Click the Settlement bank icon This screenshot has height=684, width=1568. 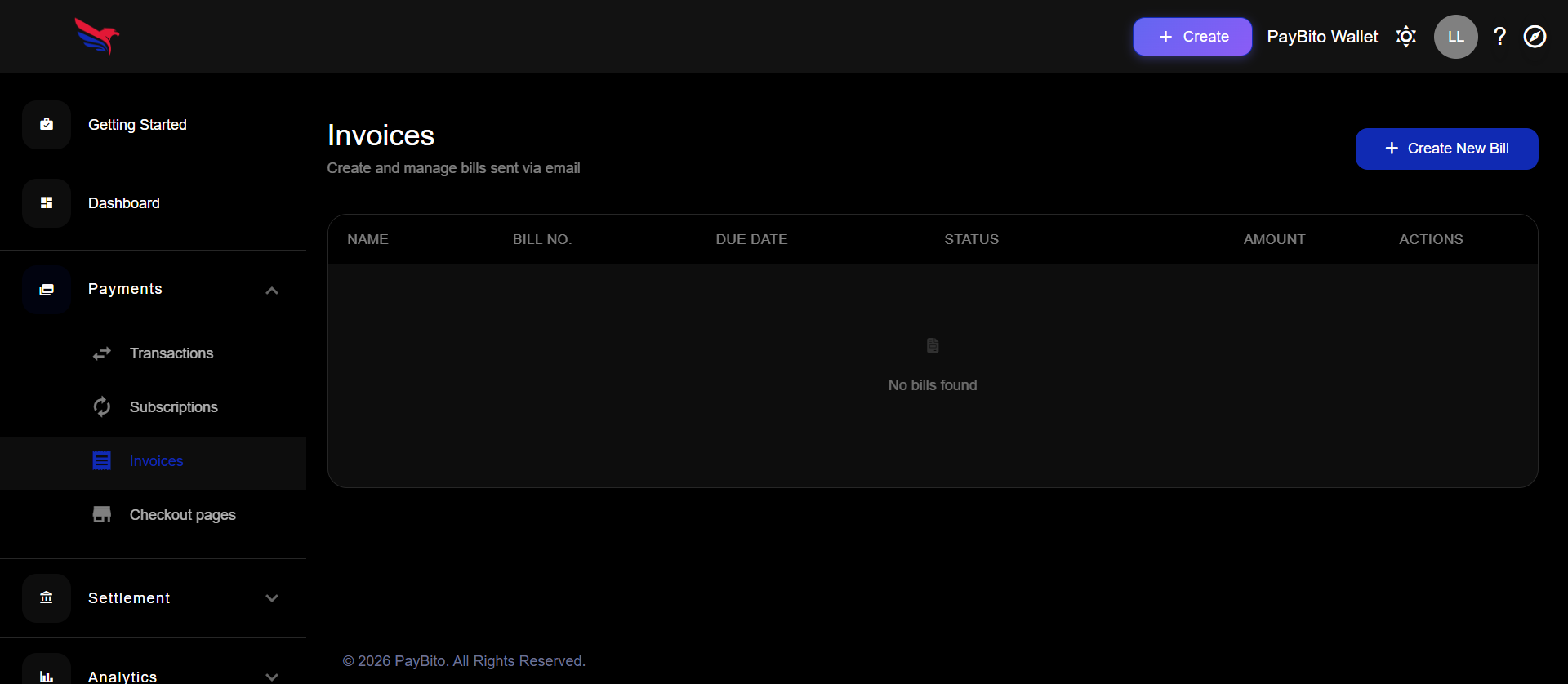point(47,598)
